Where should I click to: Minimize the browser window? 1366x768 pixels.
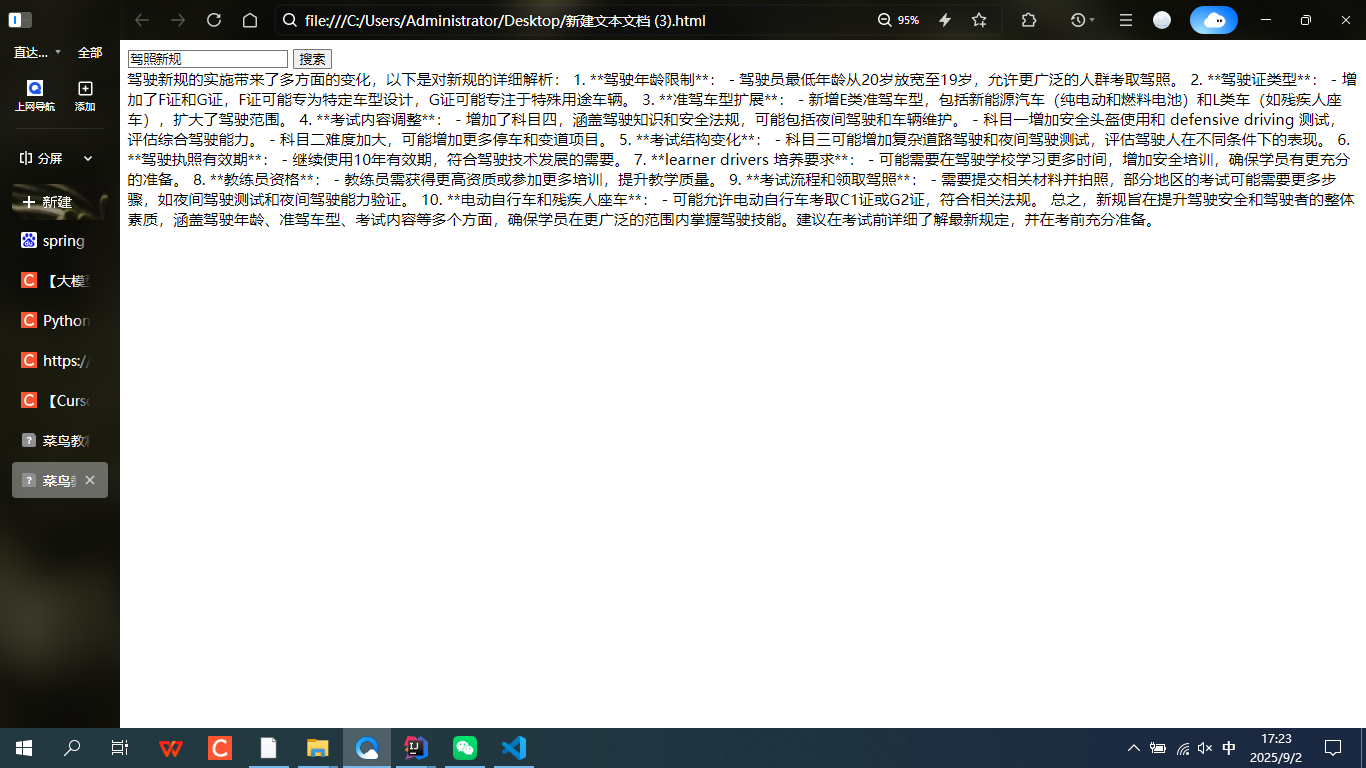(x=1267, y=20)
